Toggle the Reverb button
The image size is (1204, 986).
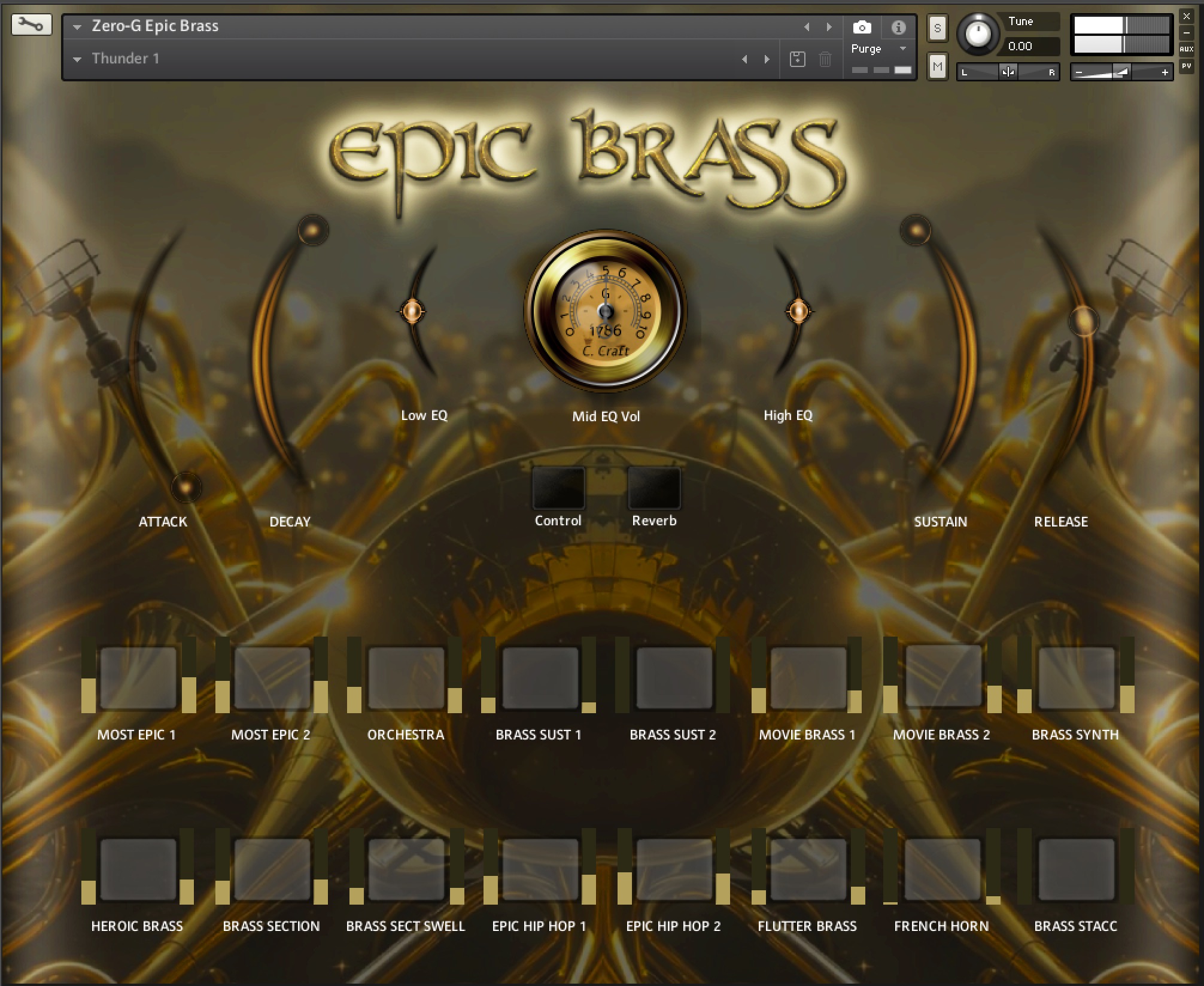pyautogui.click(x=654, y=488)
